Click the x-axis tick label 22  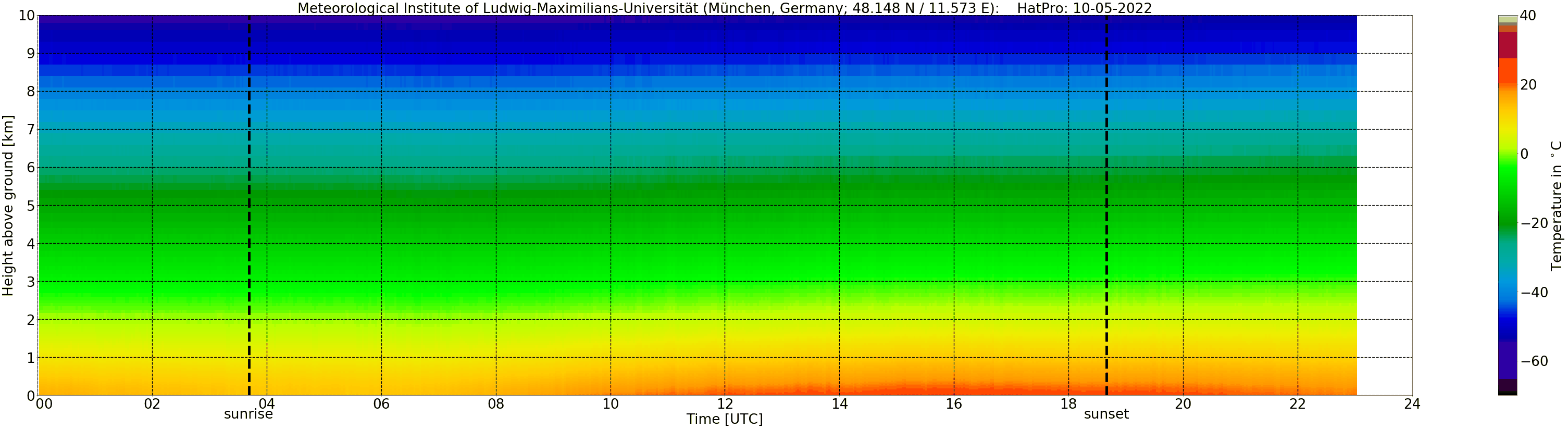click(1297, 404)
